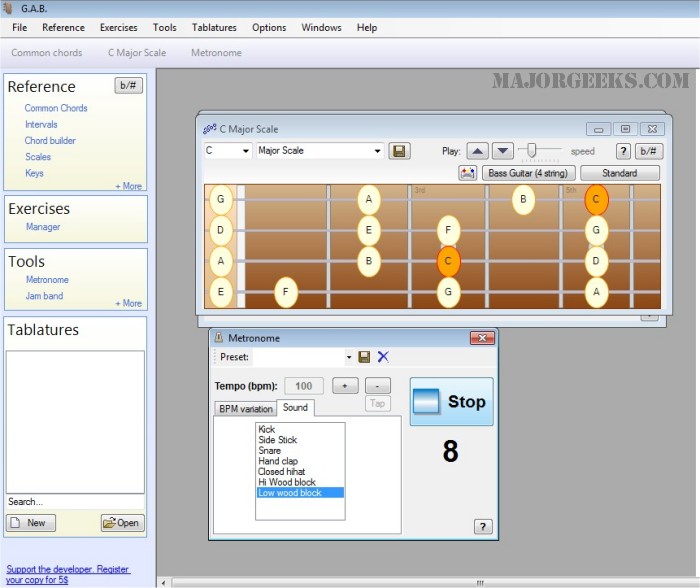
Task: Click the open E string note
Action: click(x=221, y=292)
